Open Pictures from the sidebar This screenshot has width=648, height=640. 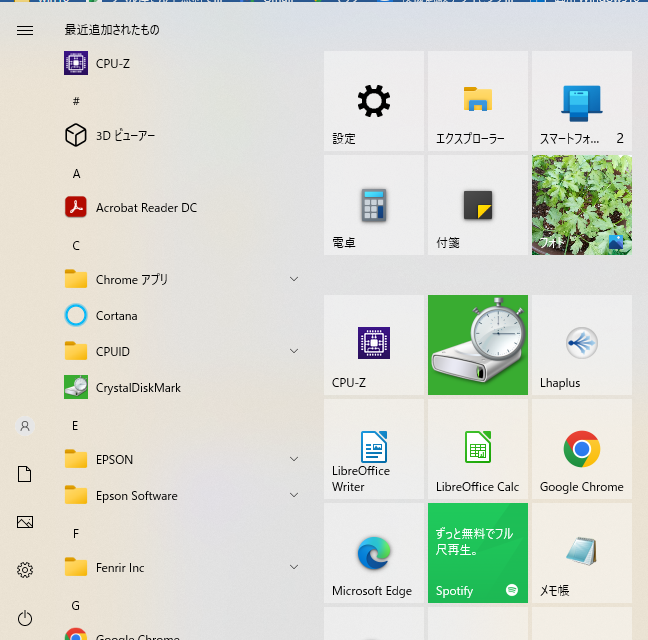[25, 522]
